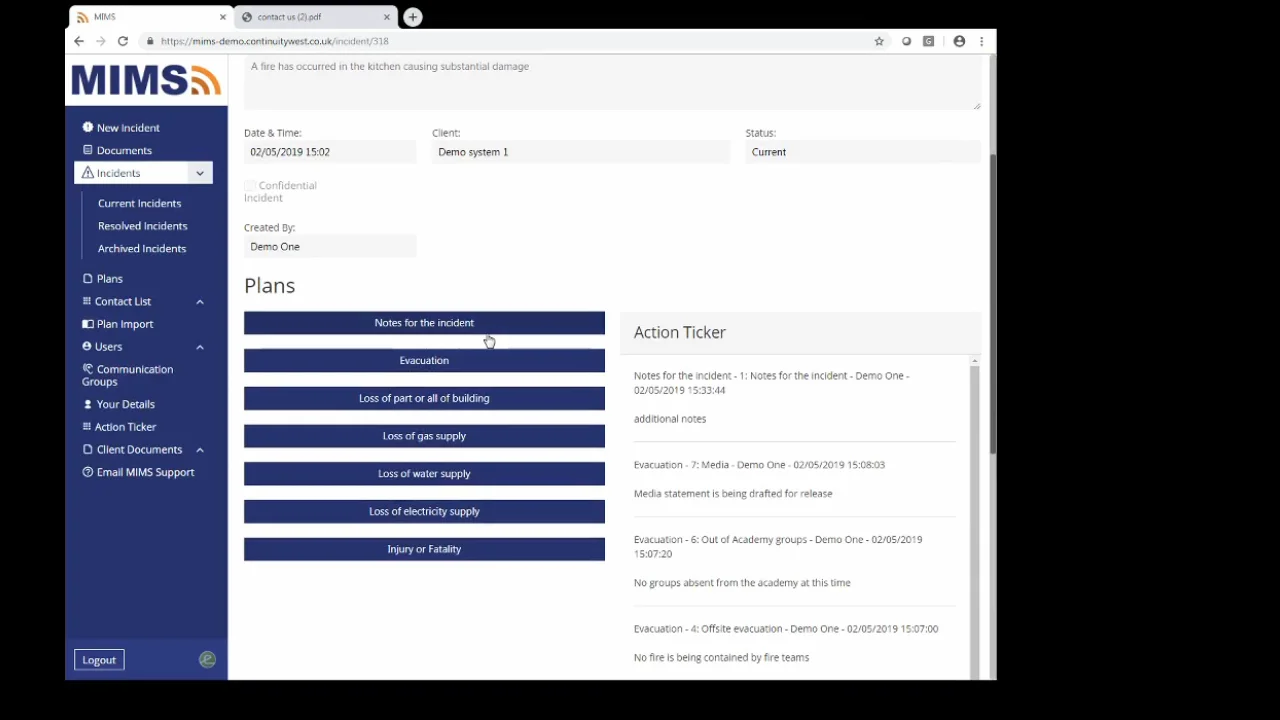Click the Incidents warning triangle icon
The width and height of the screenshot is (1280, 720).
pyautogui.click(x=87, y=173)
